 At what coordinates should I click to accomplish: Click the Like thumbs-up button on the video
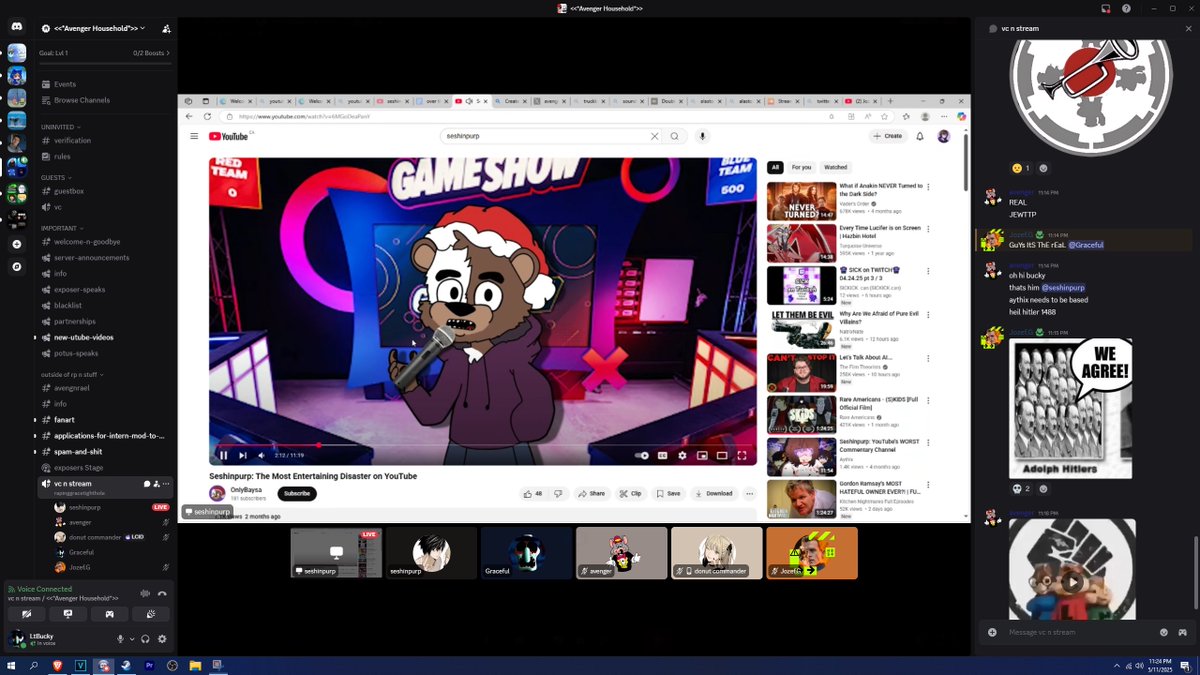click(x=535, y=493)
